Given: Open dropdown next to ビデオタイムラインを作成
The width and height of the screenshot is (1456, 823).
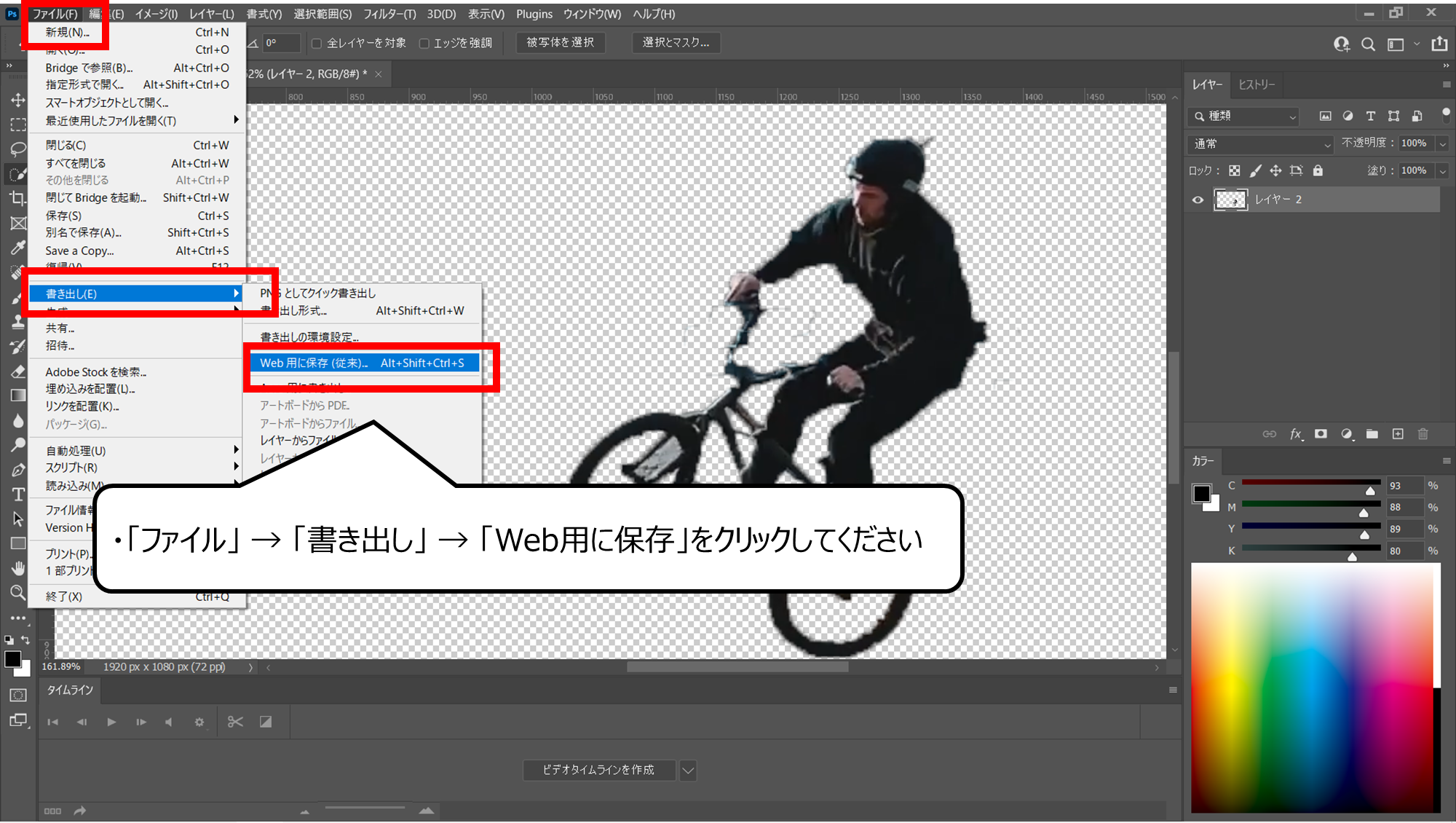Looking at the screenshot, I should [x=688, y=771].
